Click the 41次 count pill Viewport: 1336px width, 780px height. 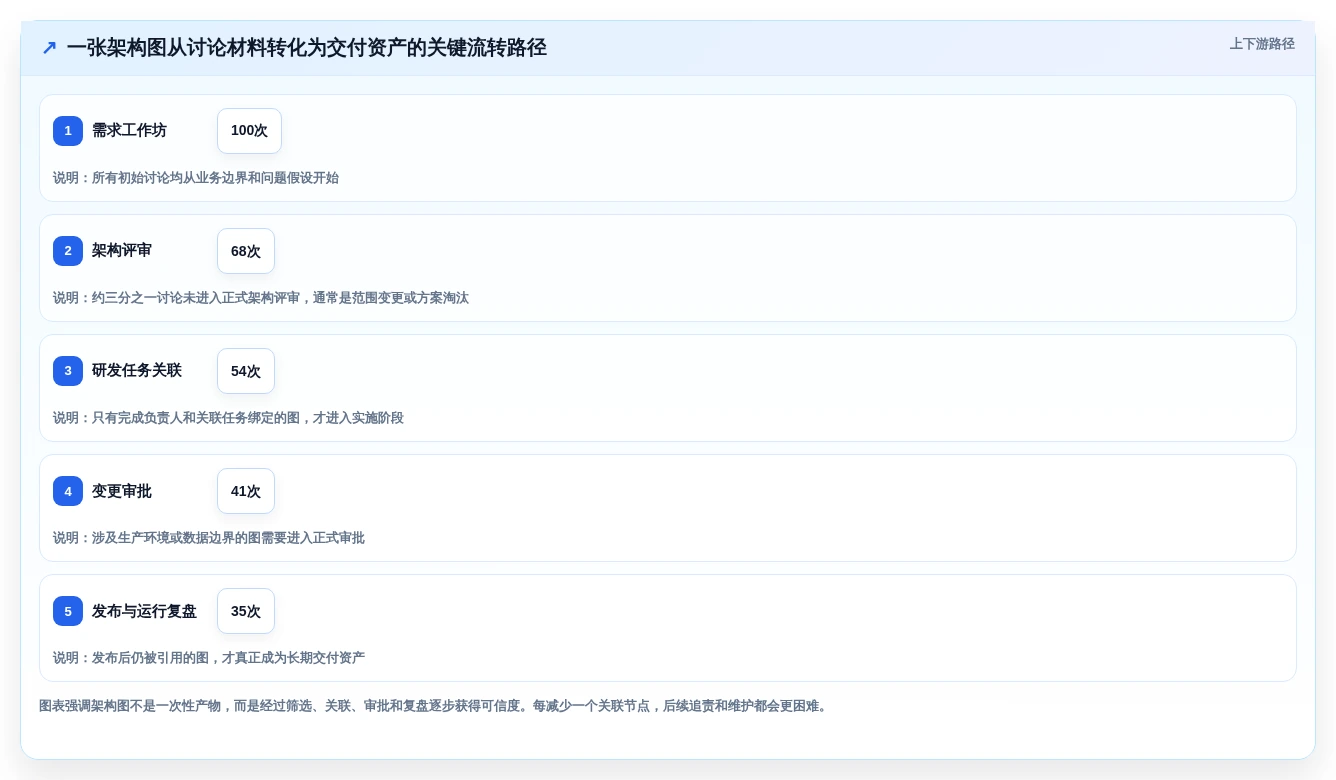(246, 491)
